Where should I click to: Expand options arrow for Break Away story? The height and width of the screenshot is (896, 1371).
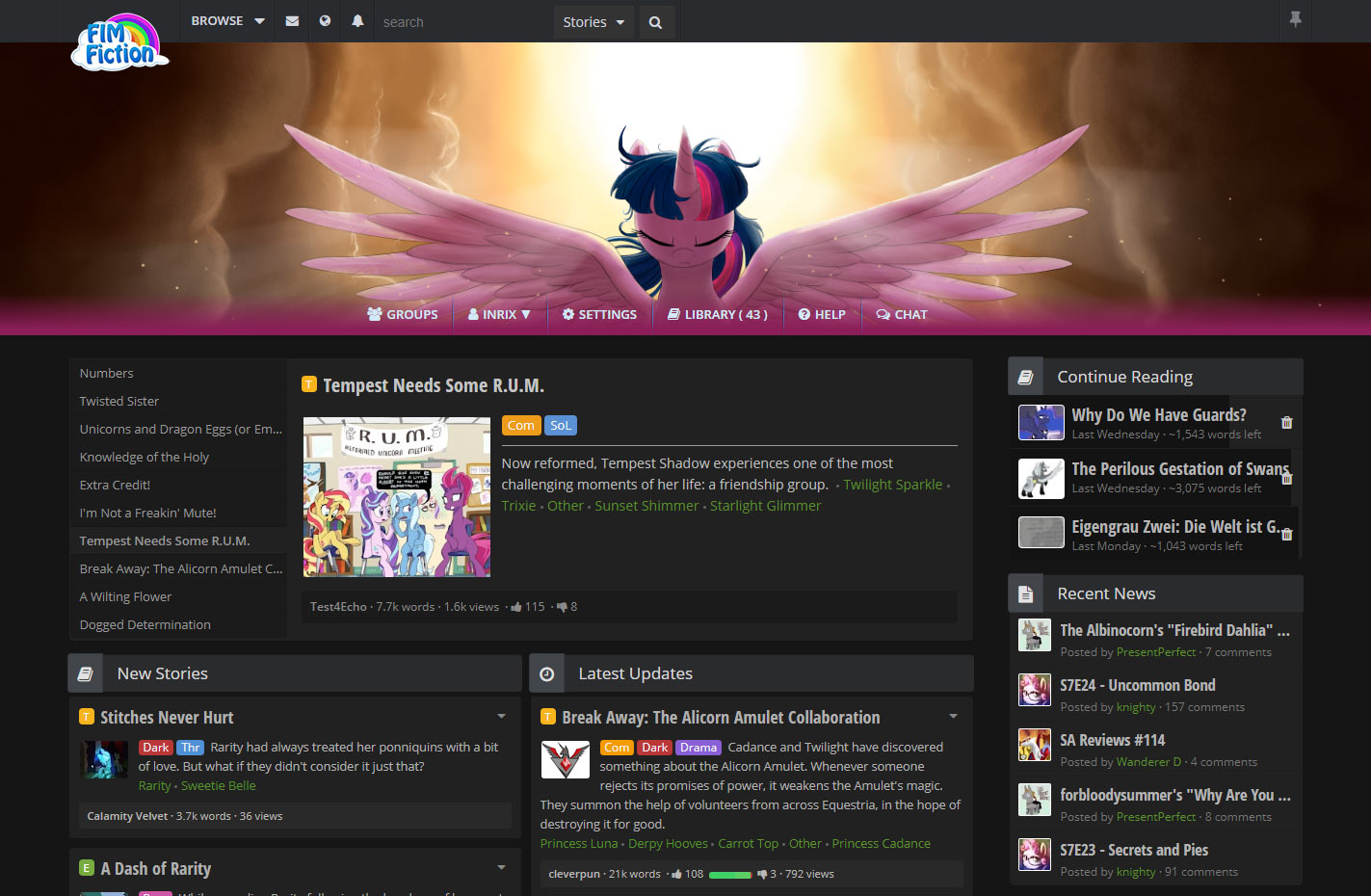tap(953, 716)
